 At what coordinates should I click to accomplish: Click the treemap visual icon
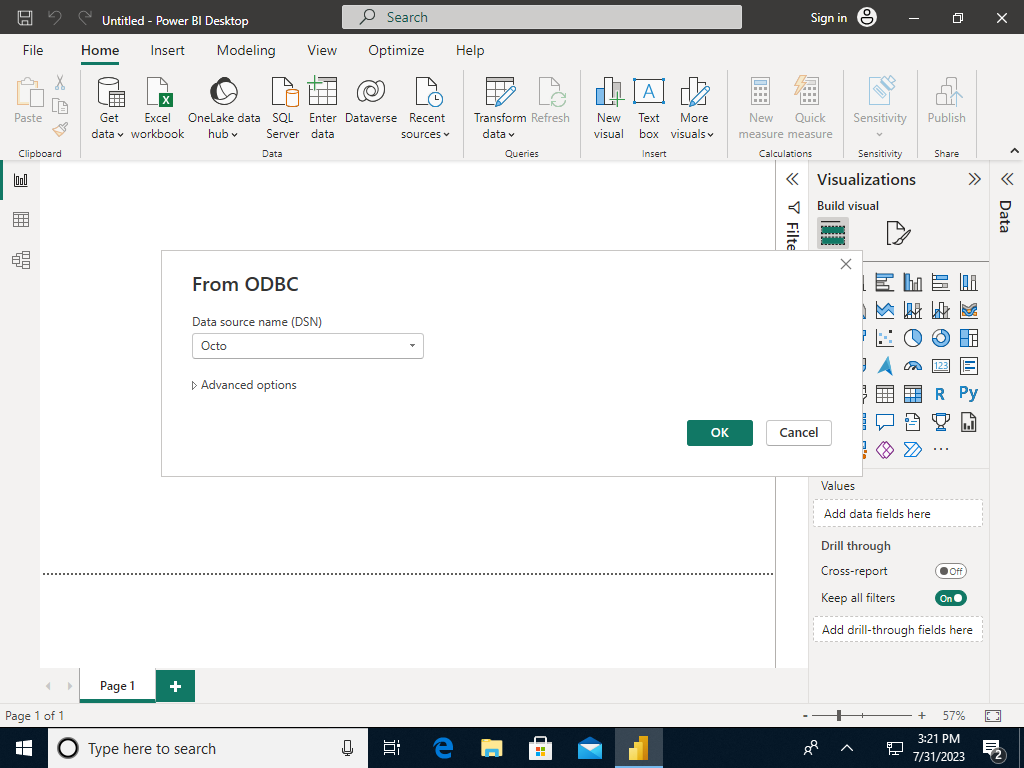coord(969,338)
